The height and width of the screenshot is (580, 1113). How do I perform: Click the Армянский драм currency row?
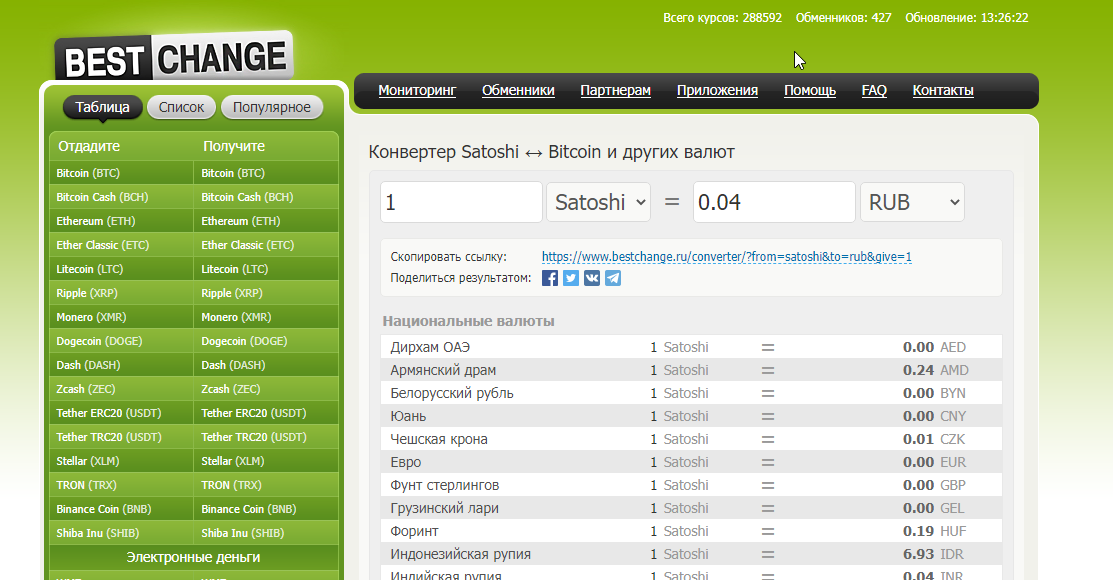(691, 370)
